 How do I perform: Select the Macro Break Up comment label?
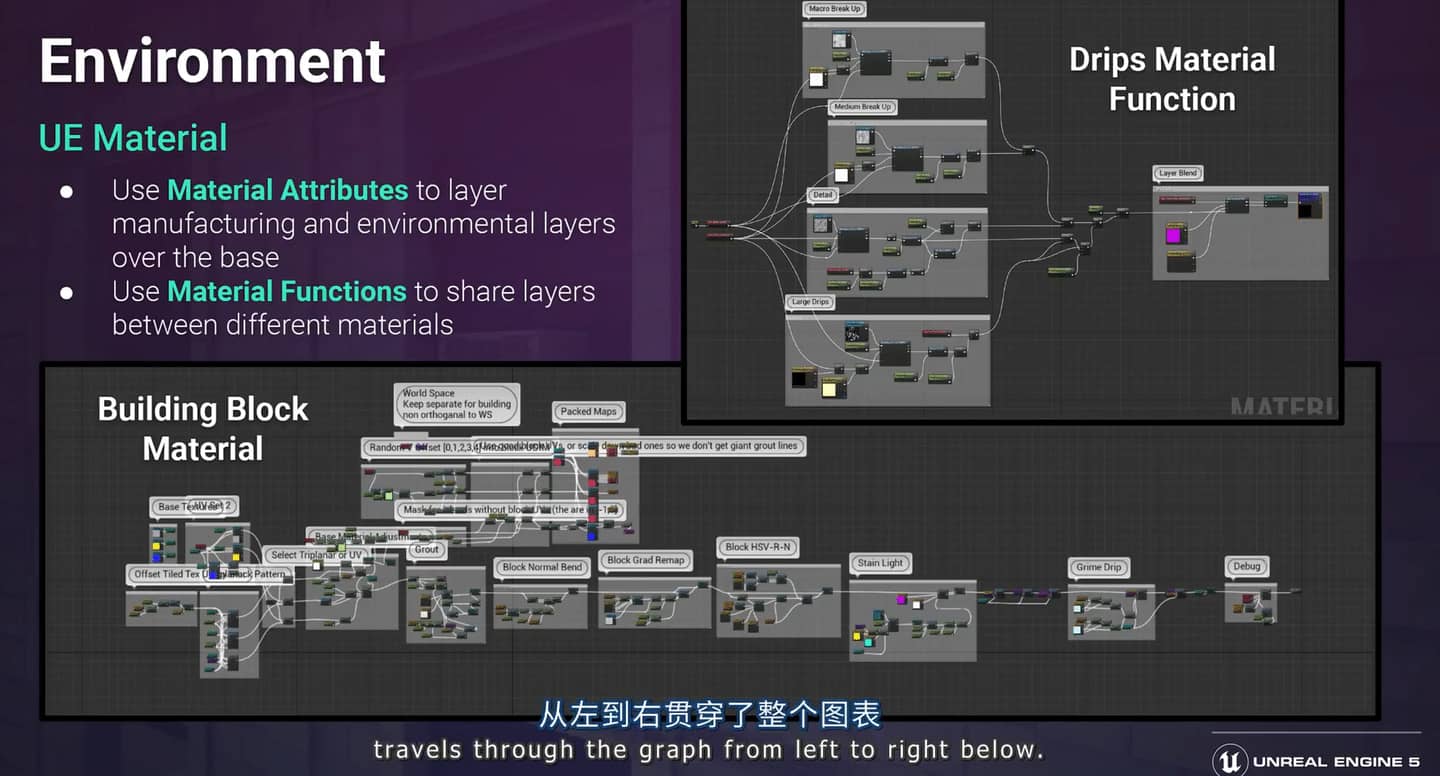pyautogui.click(x=834, y=9)
